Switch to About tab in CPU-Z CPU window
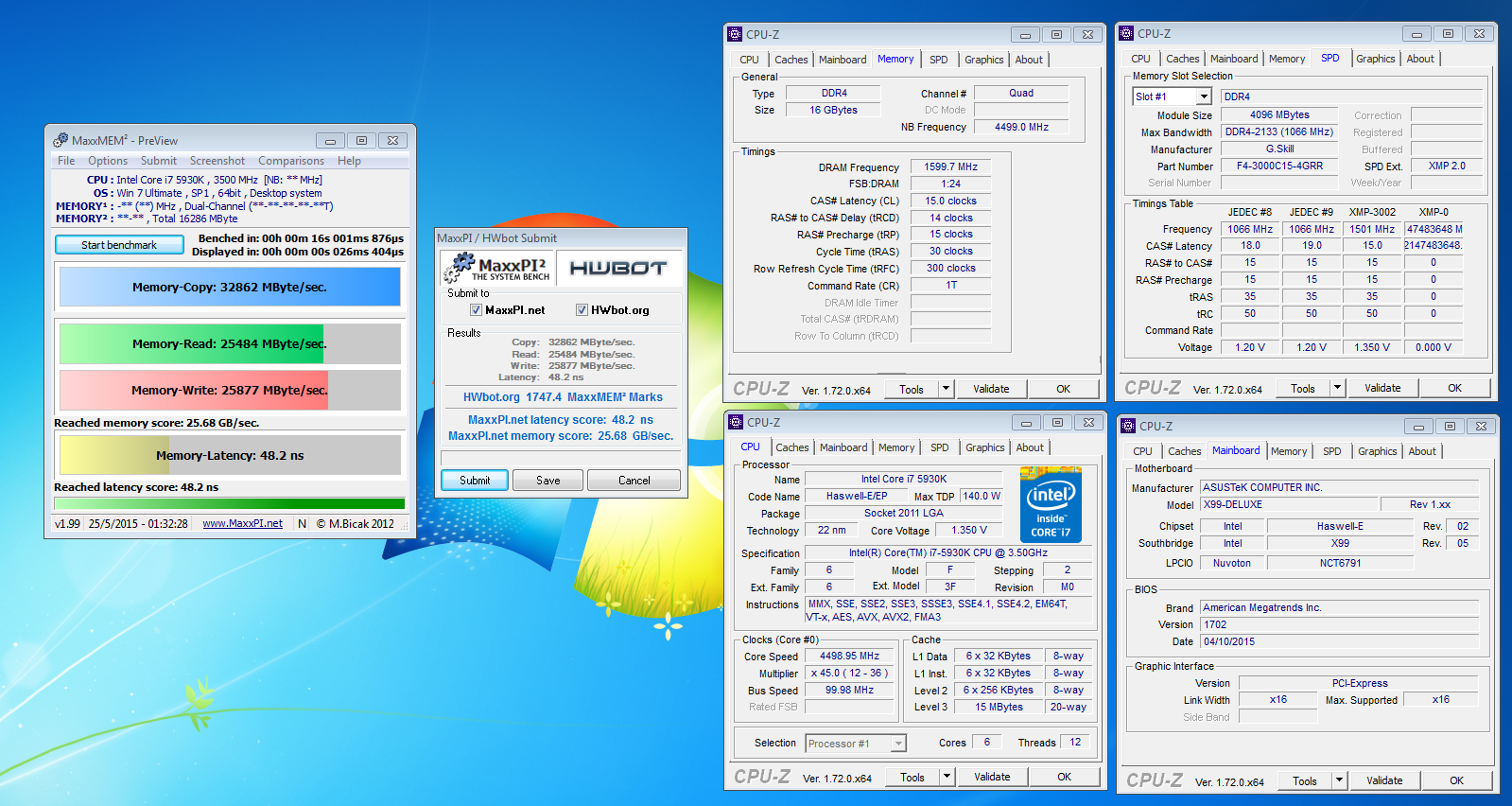The width and height of the screenshot is (1512, 806). (1030, 447)
